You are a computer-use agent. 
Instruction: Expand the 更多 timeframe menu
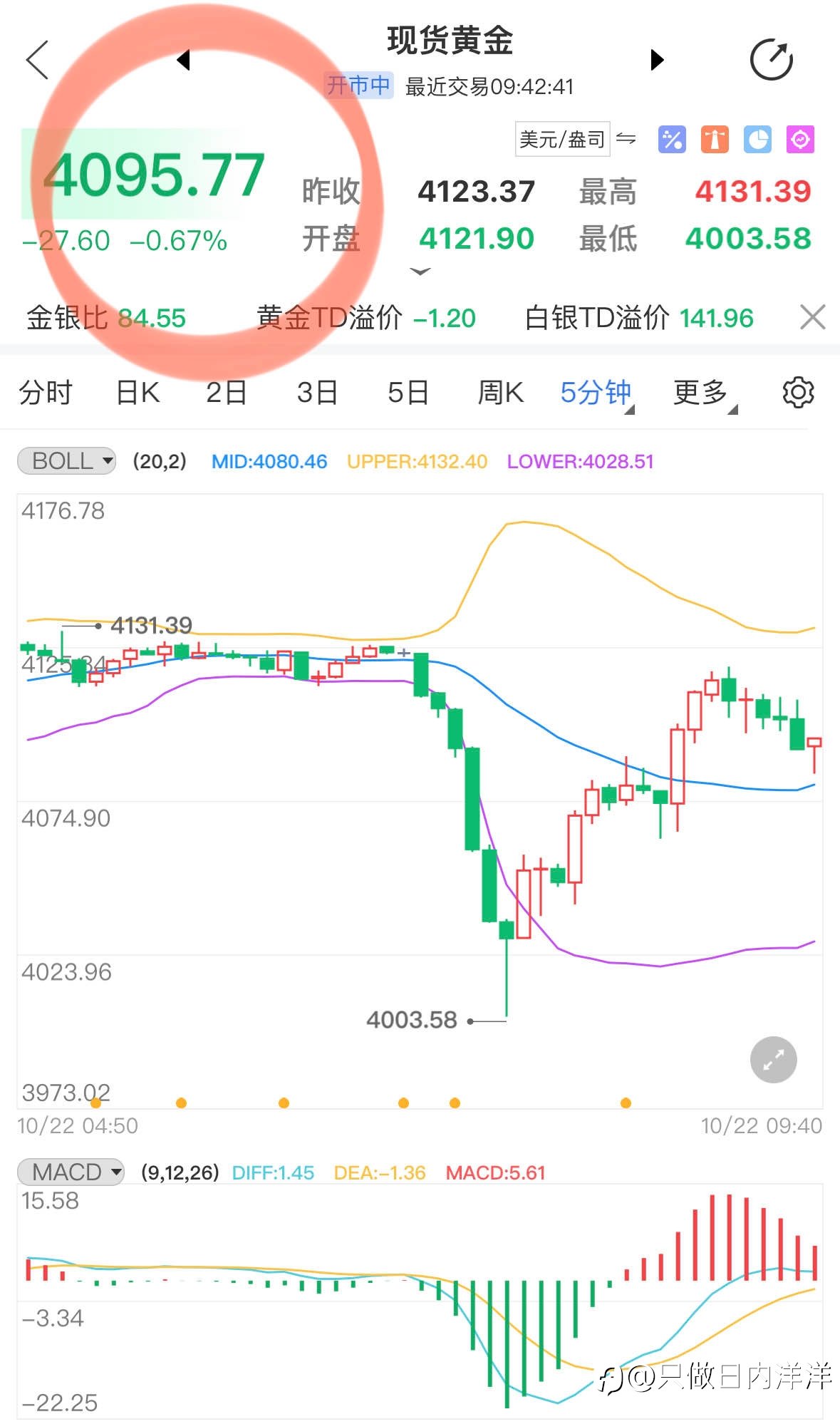[x=704, y=393]
